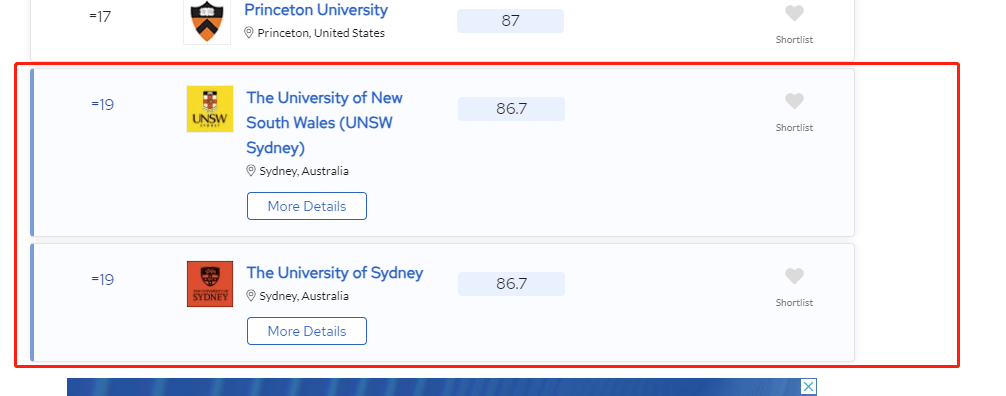Open UNSW yellow logo thumbnail

pos(210,109)
